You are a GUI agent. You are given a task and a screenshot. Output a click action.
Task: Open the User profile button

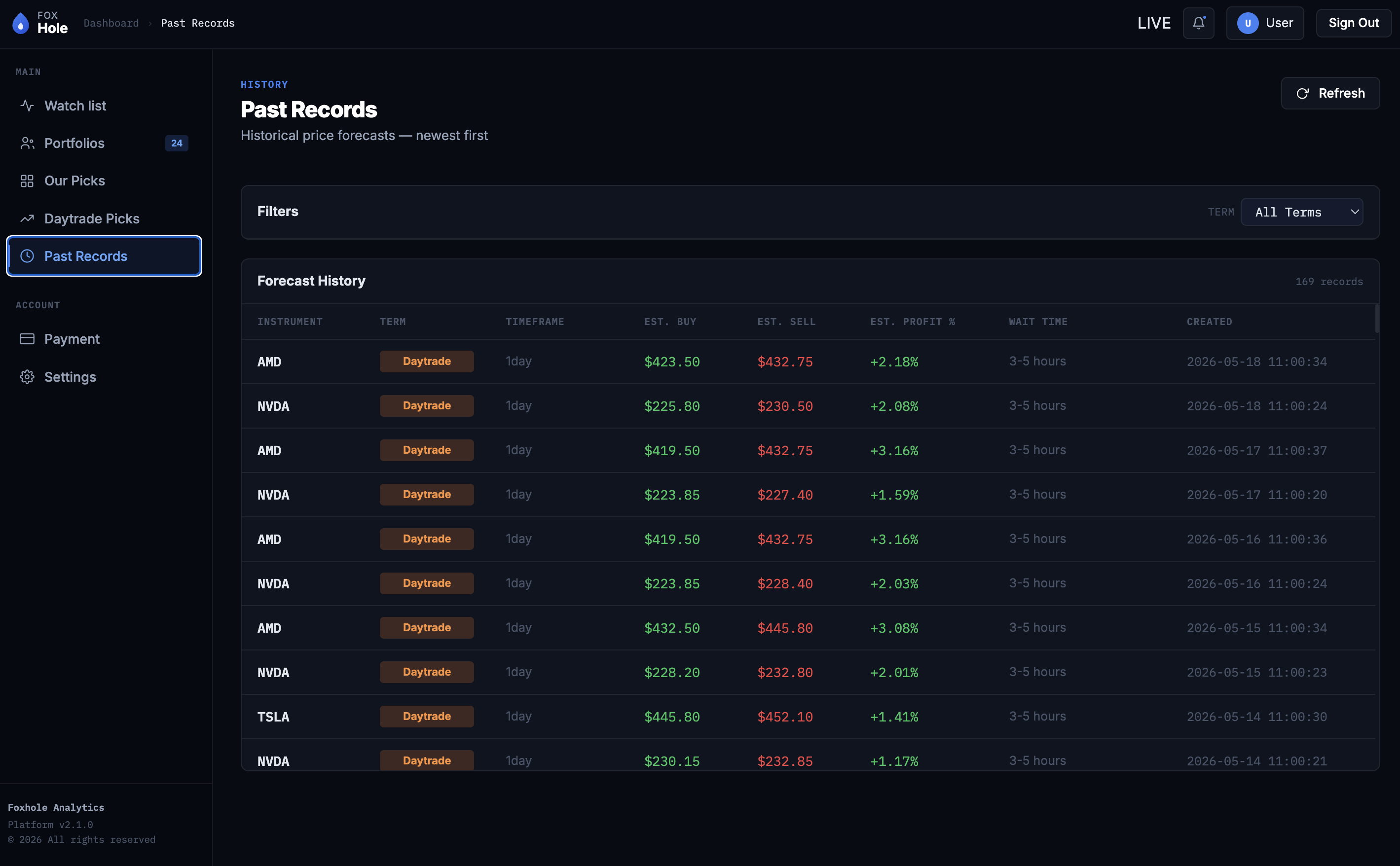[x=1265, y=23]
